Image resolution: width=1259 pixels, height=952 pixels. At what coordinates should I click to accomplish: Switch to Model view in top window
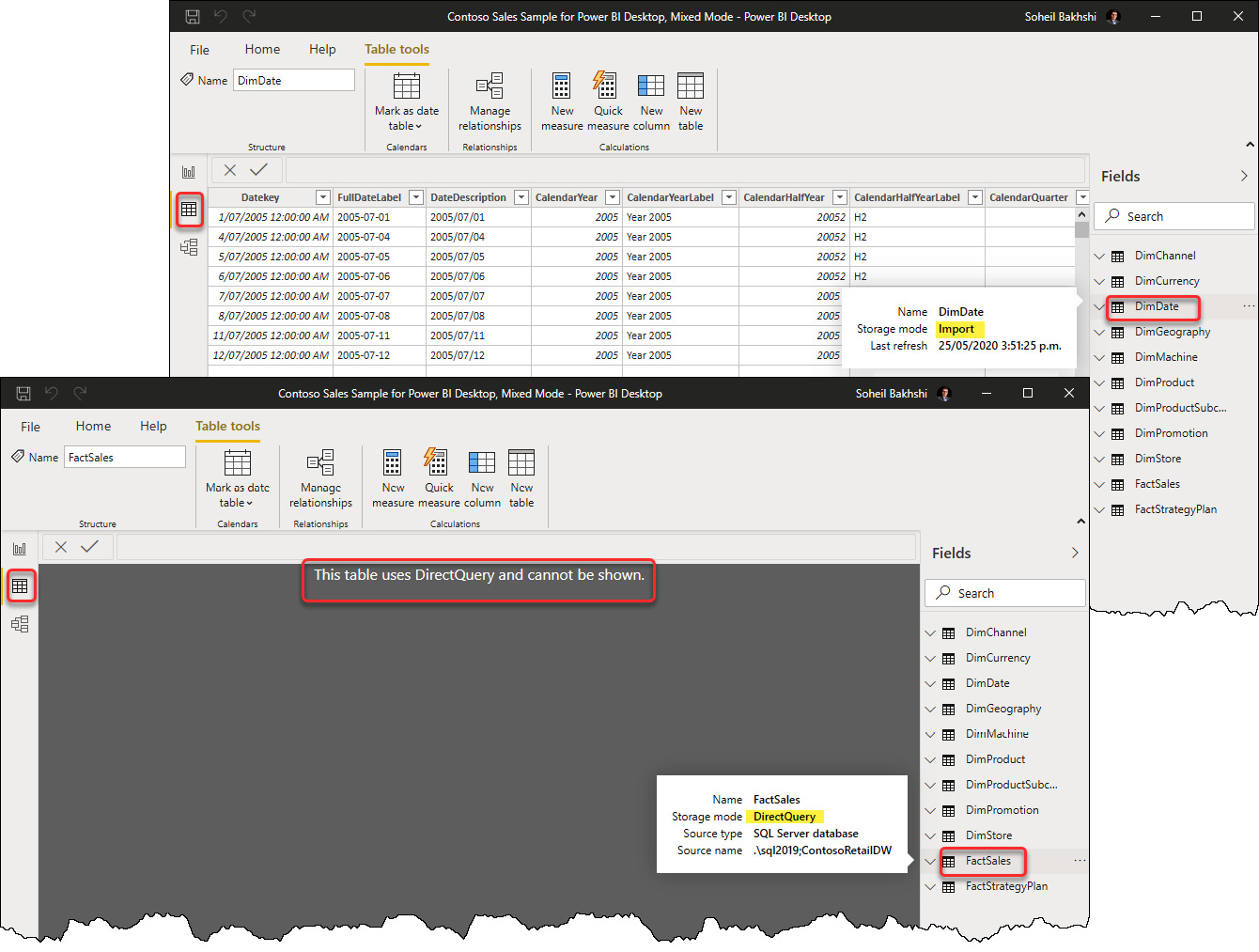click(189, 247)
